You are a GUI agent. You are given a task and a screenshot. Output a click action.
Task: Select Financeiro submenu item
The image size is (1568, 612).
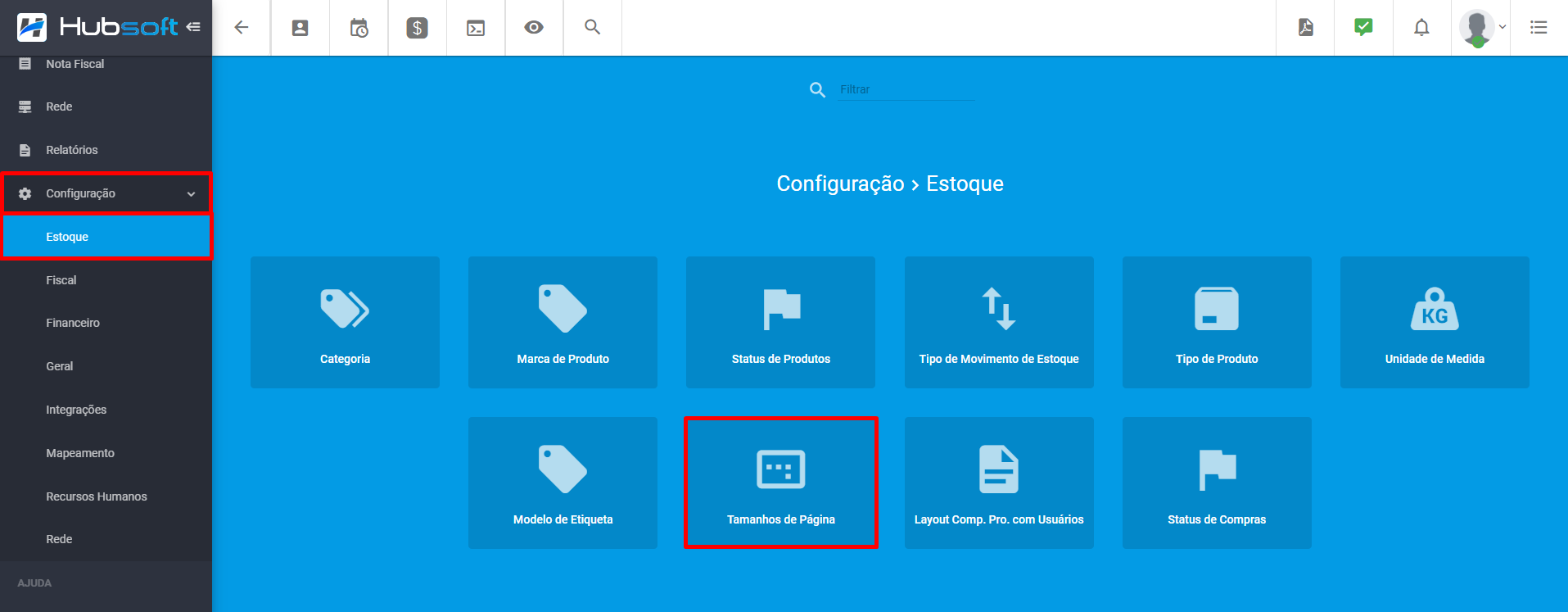click(x=106, y=323)
